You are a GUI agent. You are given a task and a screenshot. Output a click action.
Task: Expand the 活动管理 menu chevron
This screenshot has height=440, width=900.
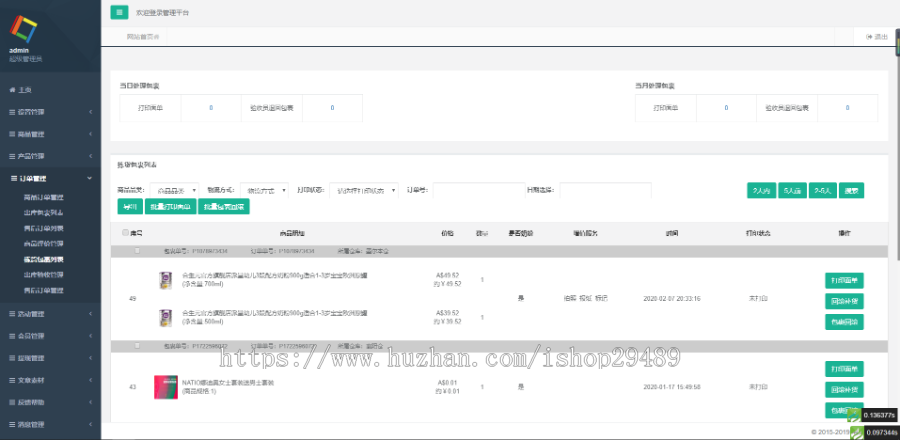tap(90, 314)
